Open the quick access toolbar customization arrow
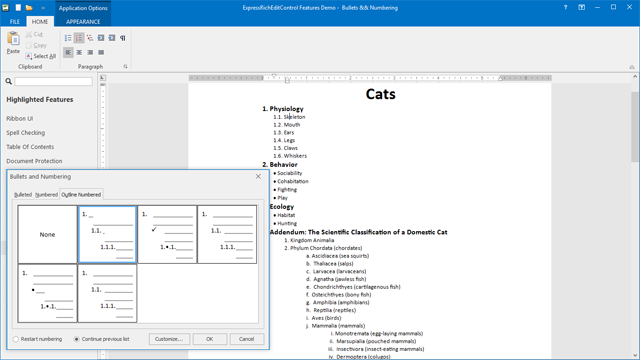The height and width of the screenshot is (360, 640). [x=43, y=8]
